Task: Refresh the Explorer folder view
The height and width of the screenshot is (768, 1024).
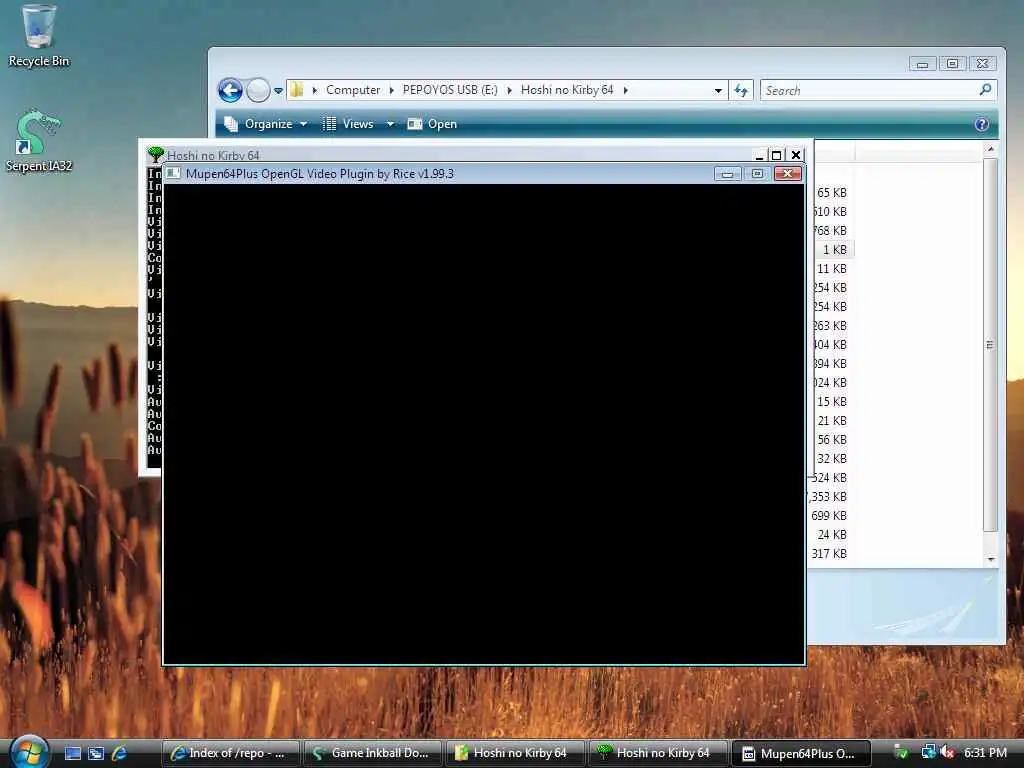Action: point(741,90)
